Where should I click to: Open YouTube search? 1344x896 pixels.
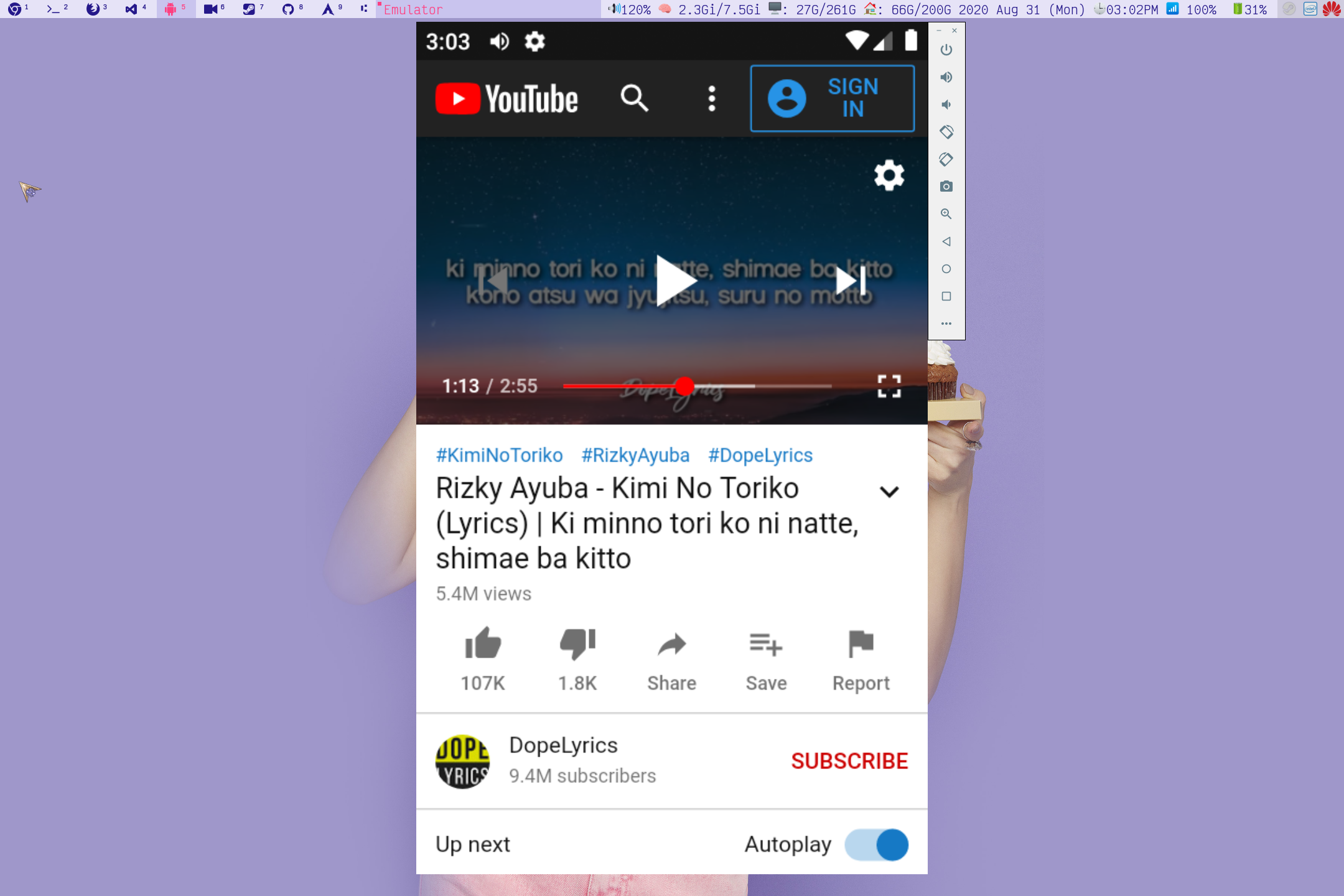(x=634, y=98)
